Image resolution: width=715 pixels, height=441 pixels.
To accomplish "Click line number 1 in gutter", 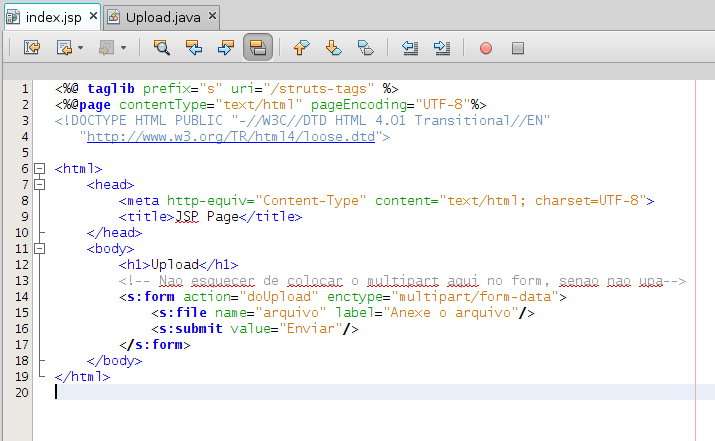I will (25, 89).
